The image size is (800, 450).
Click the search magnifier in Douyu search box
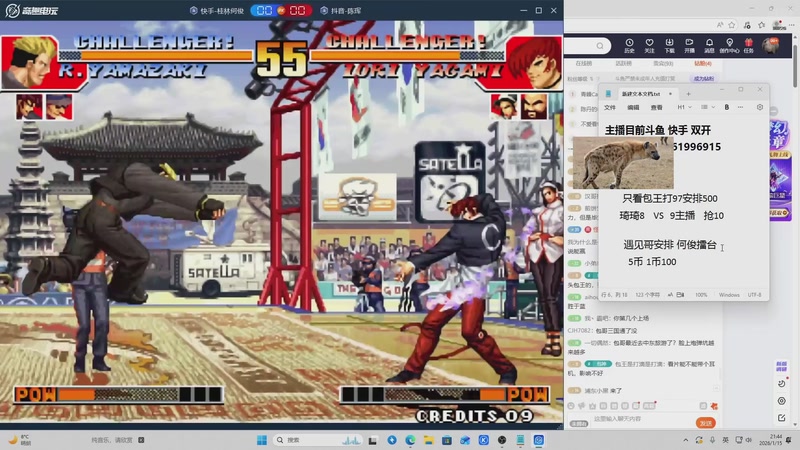coord(600,46)
